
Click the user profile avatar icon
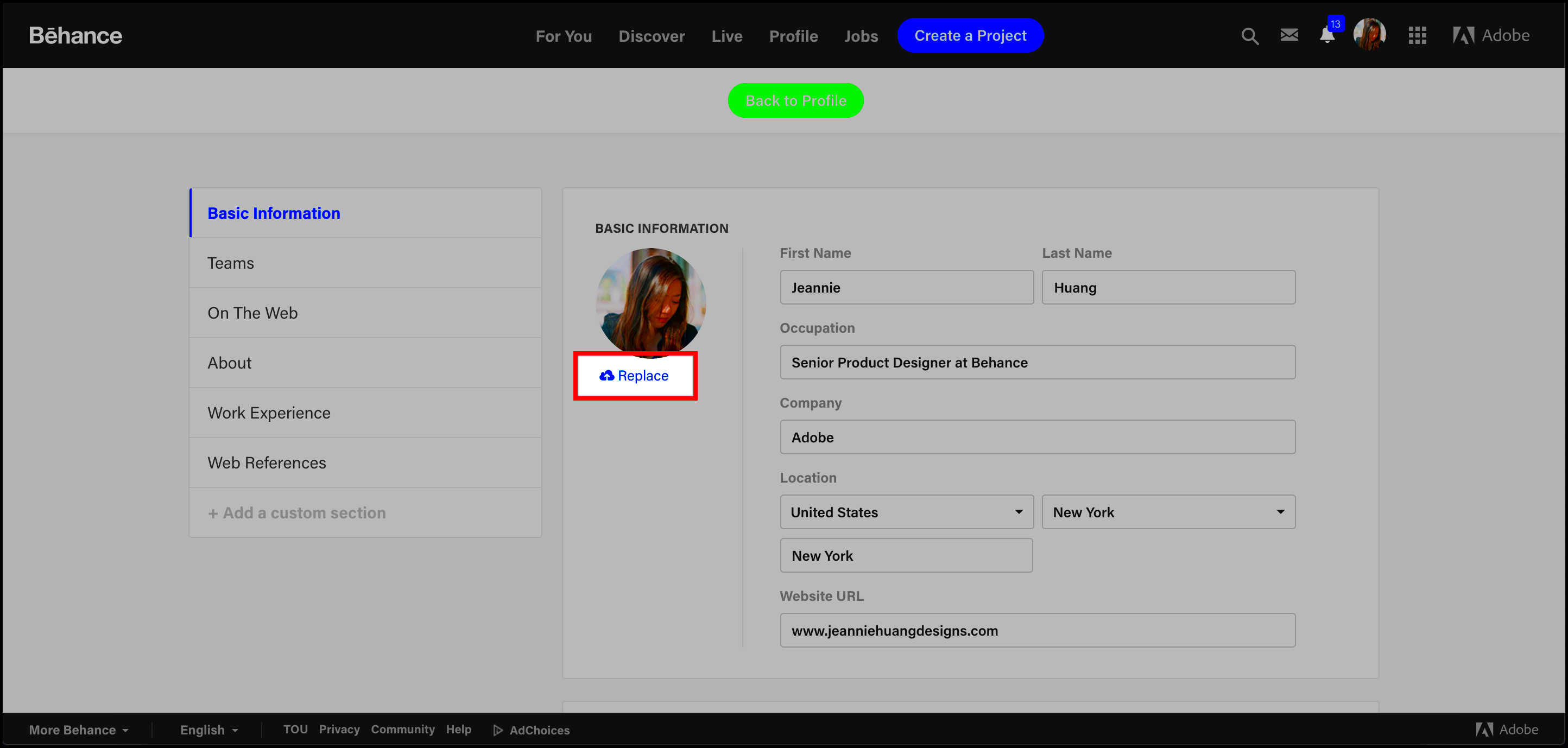pyautogui.click(x=1370, y=36)
